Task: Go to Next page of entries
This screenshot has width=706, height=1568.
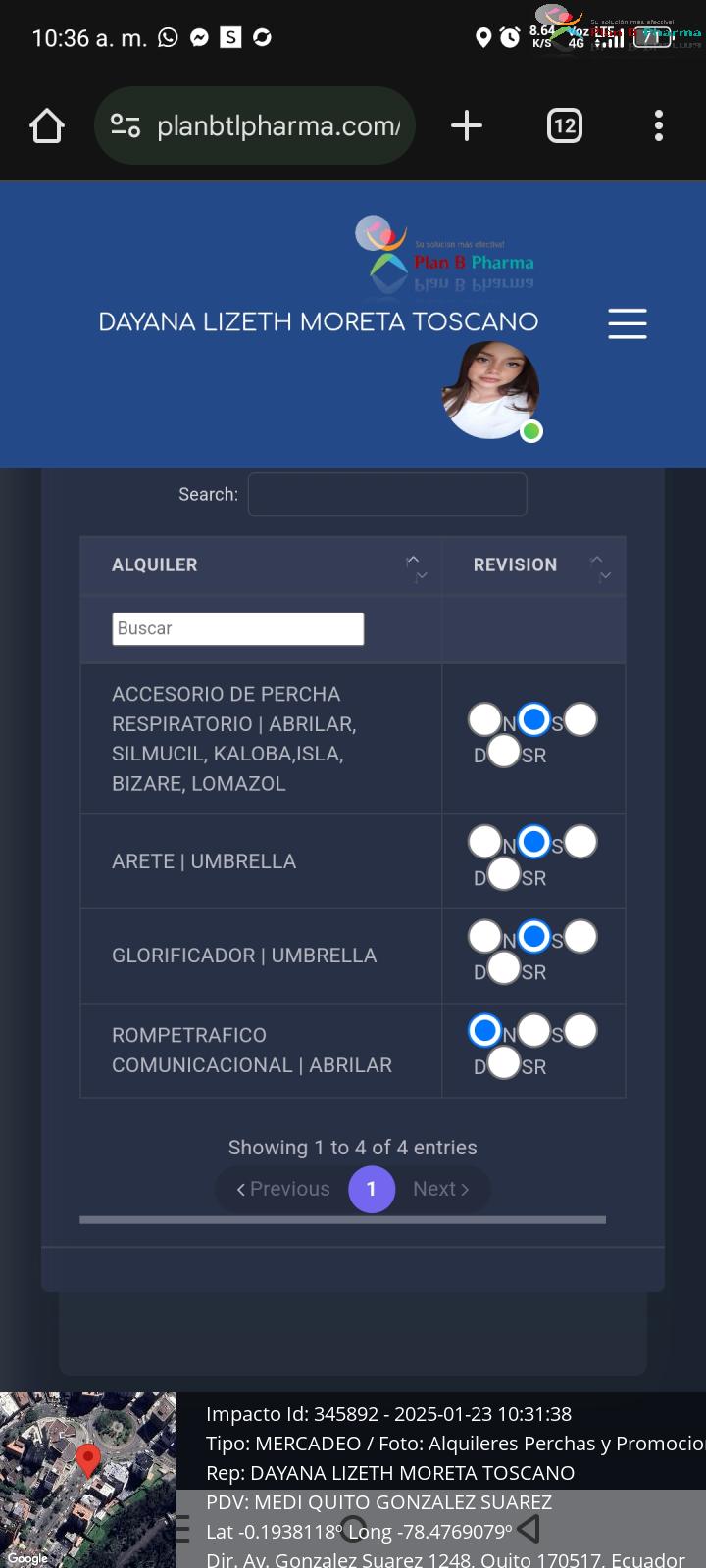Action: pyautogui.click(x=440, y=1189)
